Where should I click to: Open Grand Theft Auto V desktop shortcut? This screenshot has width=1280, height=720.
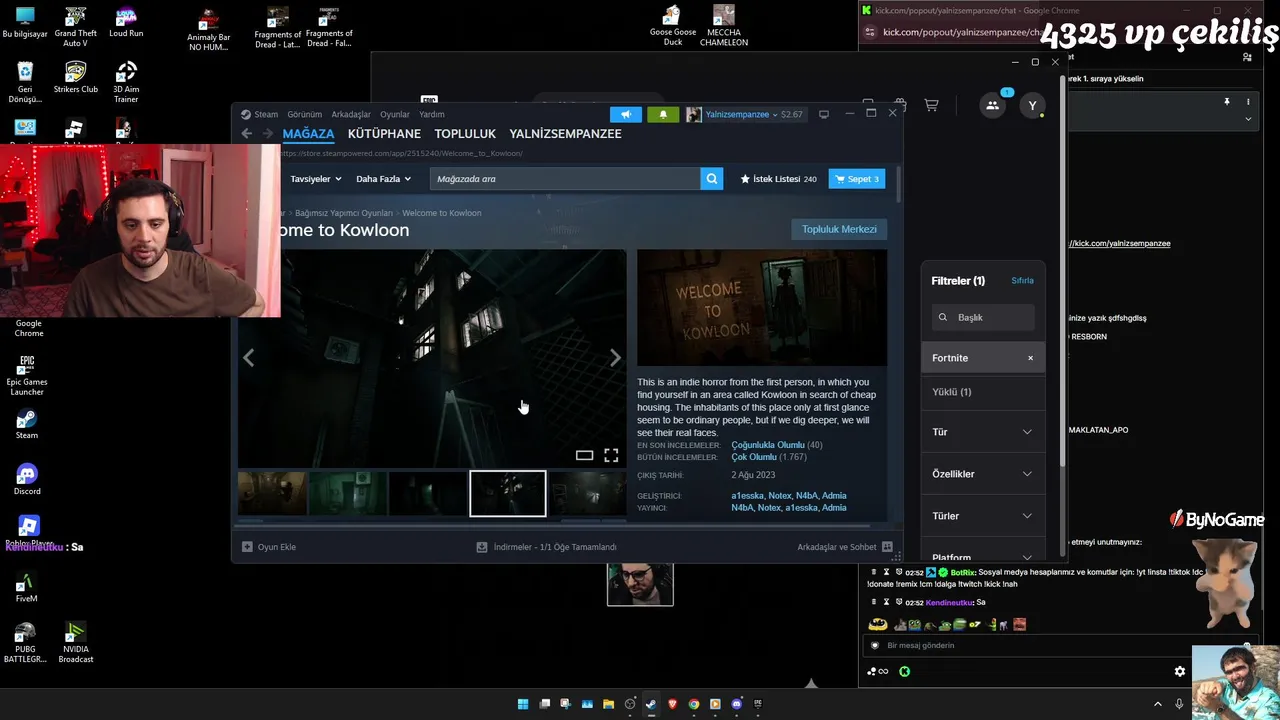click(75, 27)
